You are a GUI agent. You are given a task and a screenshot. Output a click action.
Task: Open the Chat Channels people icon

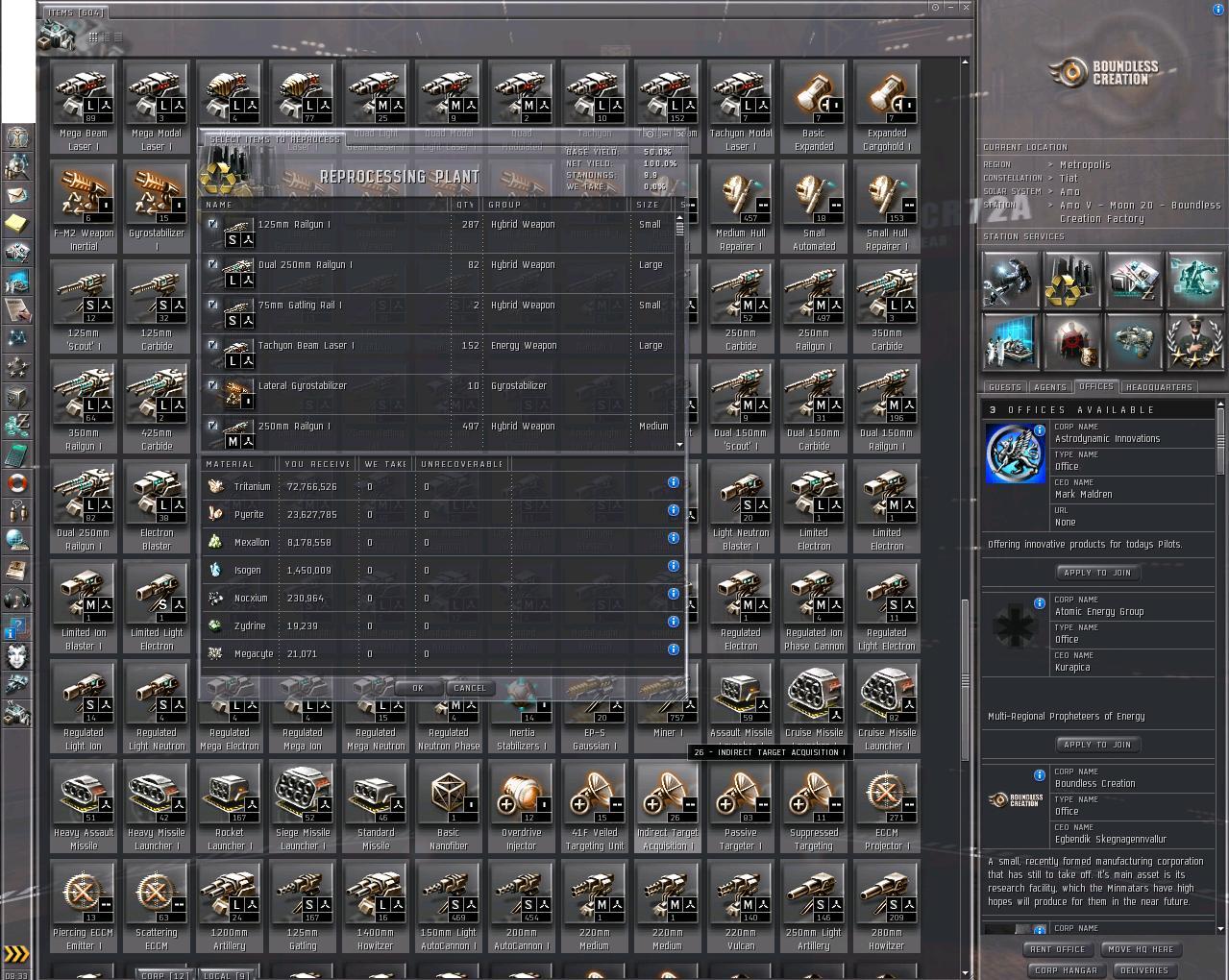[x=17, y=512]
